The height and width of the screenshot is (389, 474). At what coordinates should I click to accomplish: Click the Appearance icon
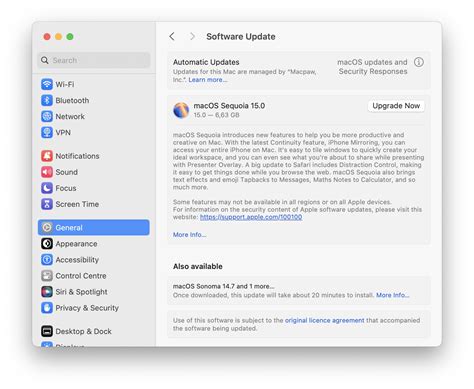[47, 244]
